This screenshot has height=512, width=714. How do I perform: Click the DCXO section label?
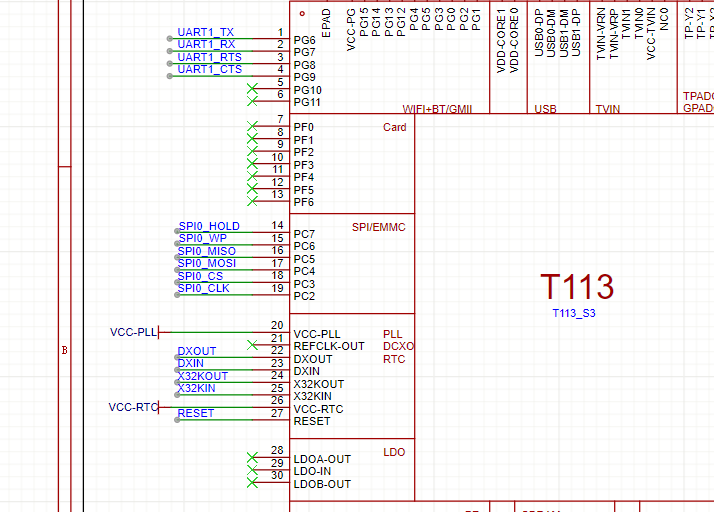tap(398, 346)
